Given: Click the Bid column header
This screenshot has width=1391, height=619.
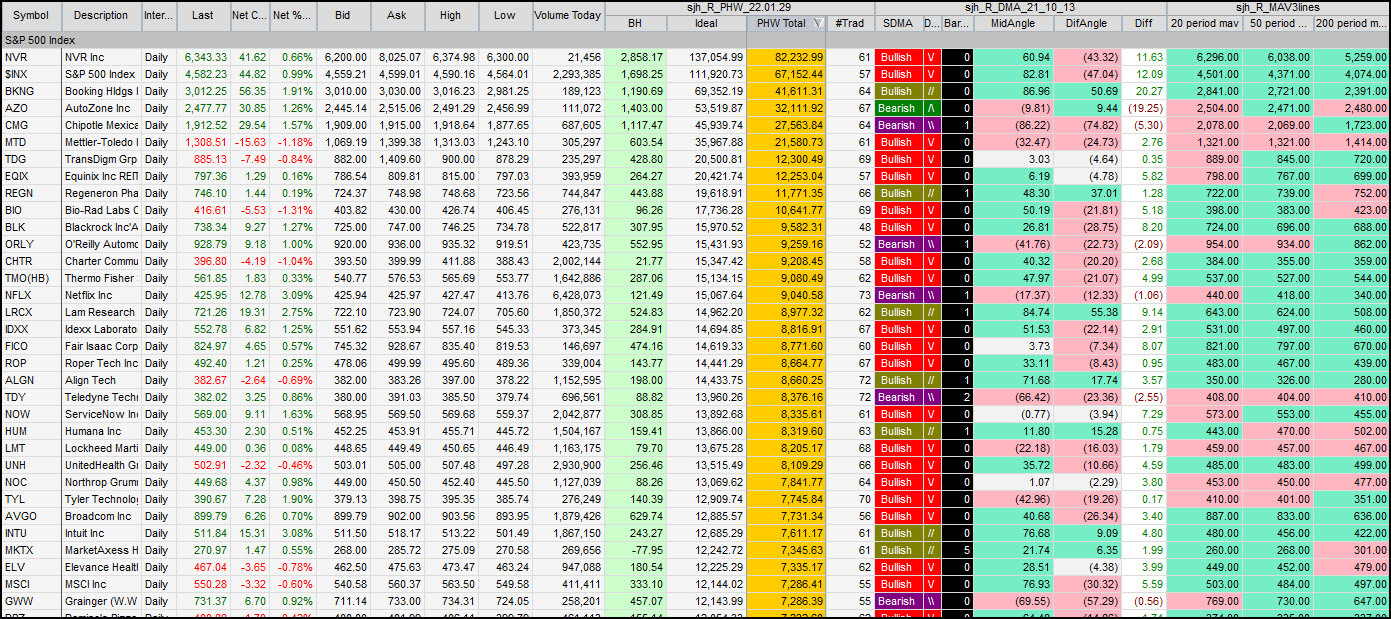Looking at the screenshot, I should [343, 15].
